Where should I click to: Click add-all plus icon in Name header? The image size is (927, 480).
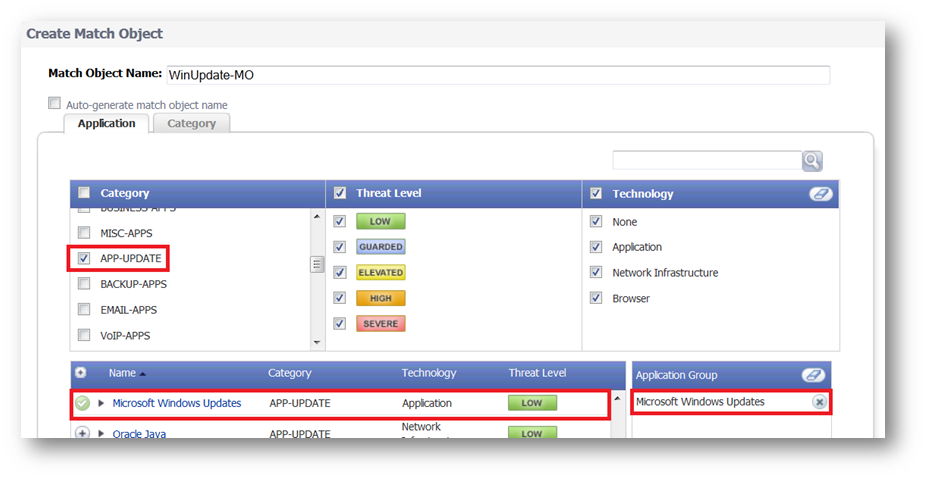[x=81, y=373]
